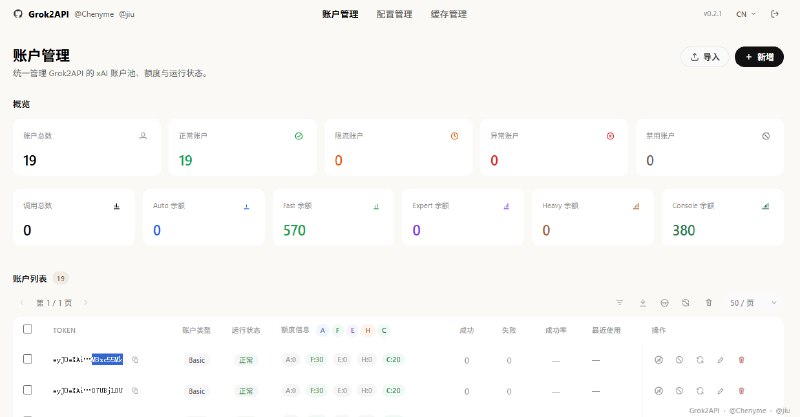Click the bulk delete trash icon in the table toolbar
Image resolution: width=800 pixels, height=417 pixels.
[x=709, y=303]
